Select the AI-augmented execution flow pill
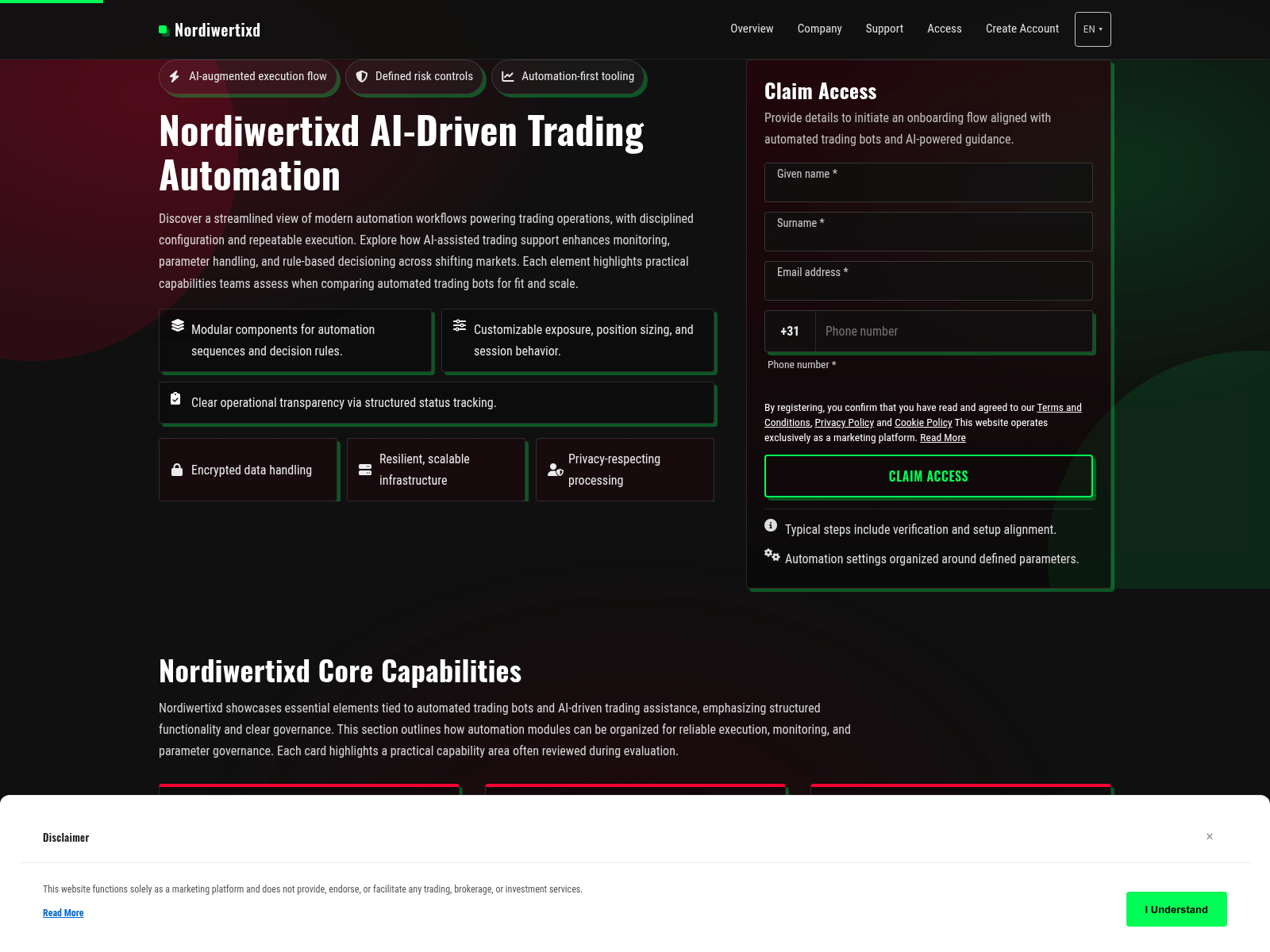This screenshot has width=1270, height=952. pos(248,77)
